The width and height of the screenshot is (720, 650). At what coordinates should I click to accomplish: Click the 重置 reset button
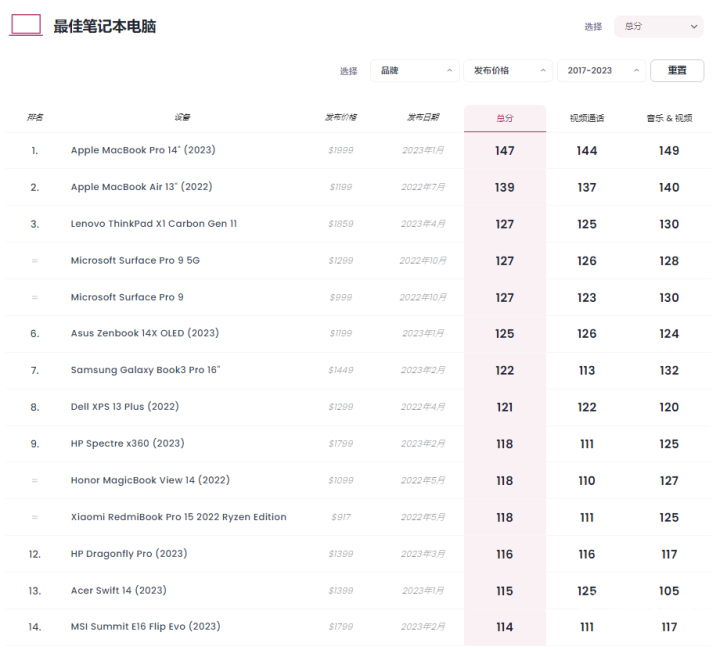677,71
